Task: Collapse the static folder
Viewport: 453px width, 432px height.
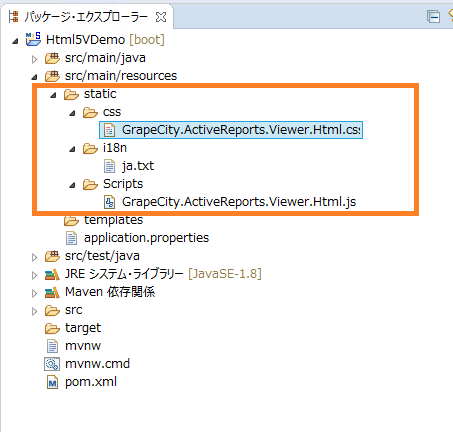Action: [53, 95]
